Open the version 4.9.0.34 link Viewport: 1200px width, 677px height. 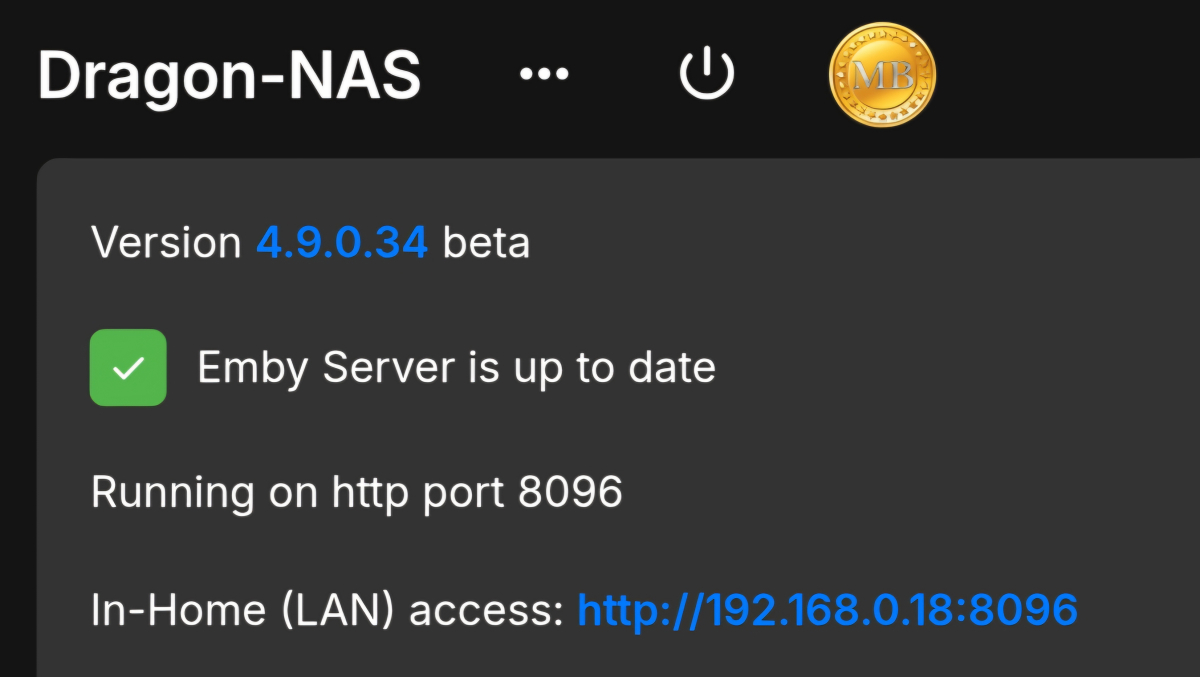coord(342,243)
